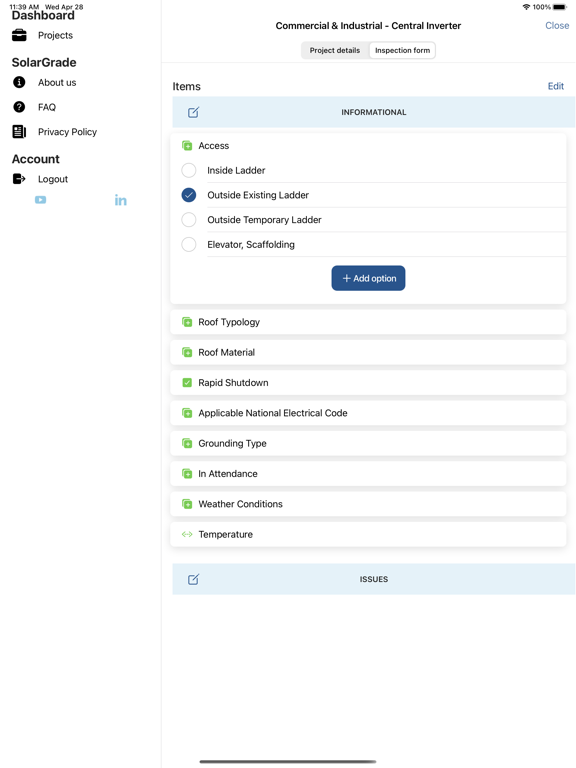Open the Privacy Policy document icon
The height and width of the screenshot is (768, 576).
19,131
